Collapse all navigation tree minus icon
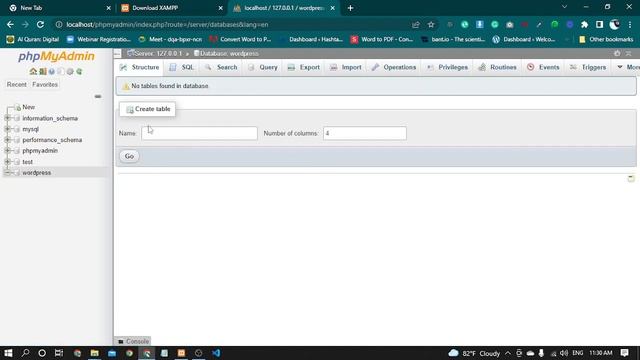Viewport: 640px width, 360px height. 98,96
